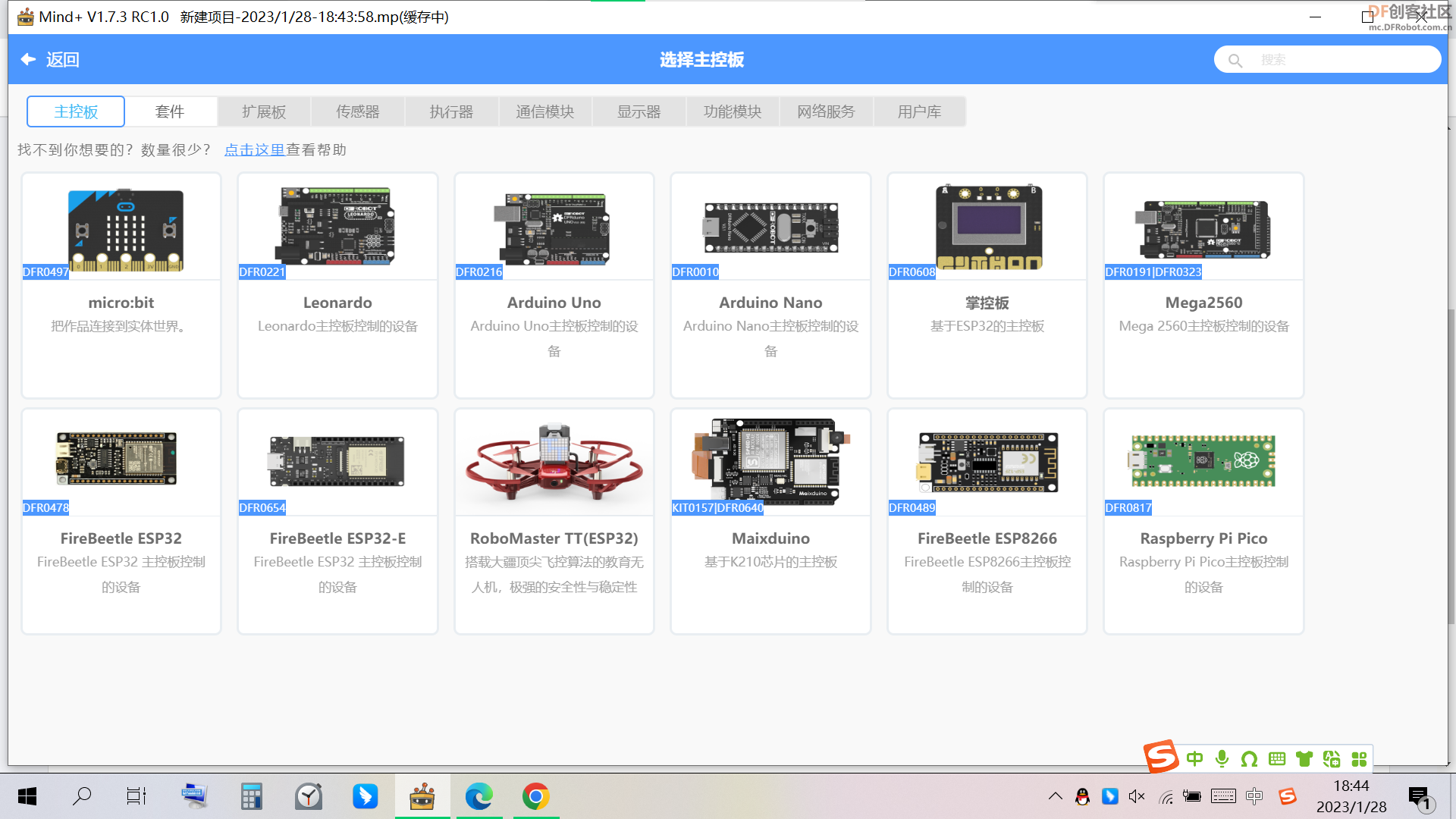Choose the FireBeetle ESP8266 board image

click(987, 462)
